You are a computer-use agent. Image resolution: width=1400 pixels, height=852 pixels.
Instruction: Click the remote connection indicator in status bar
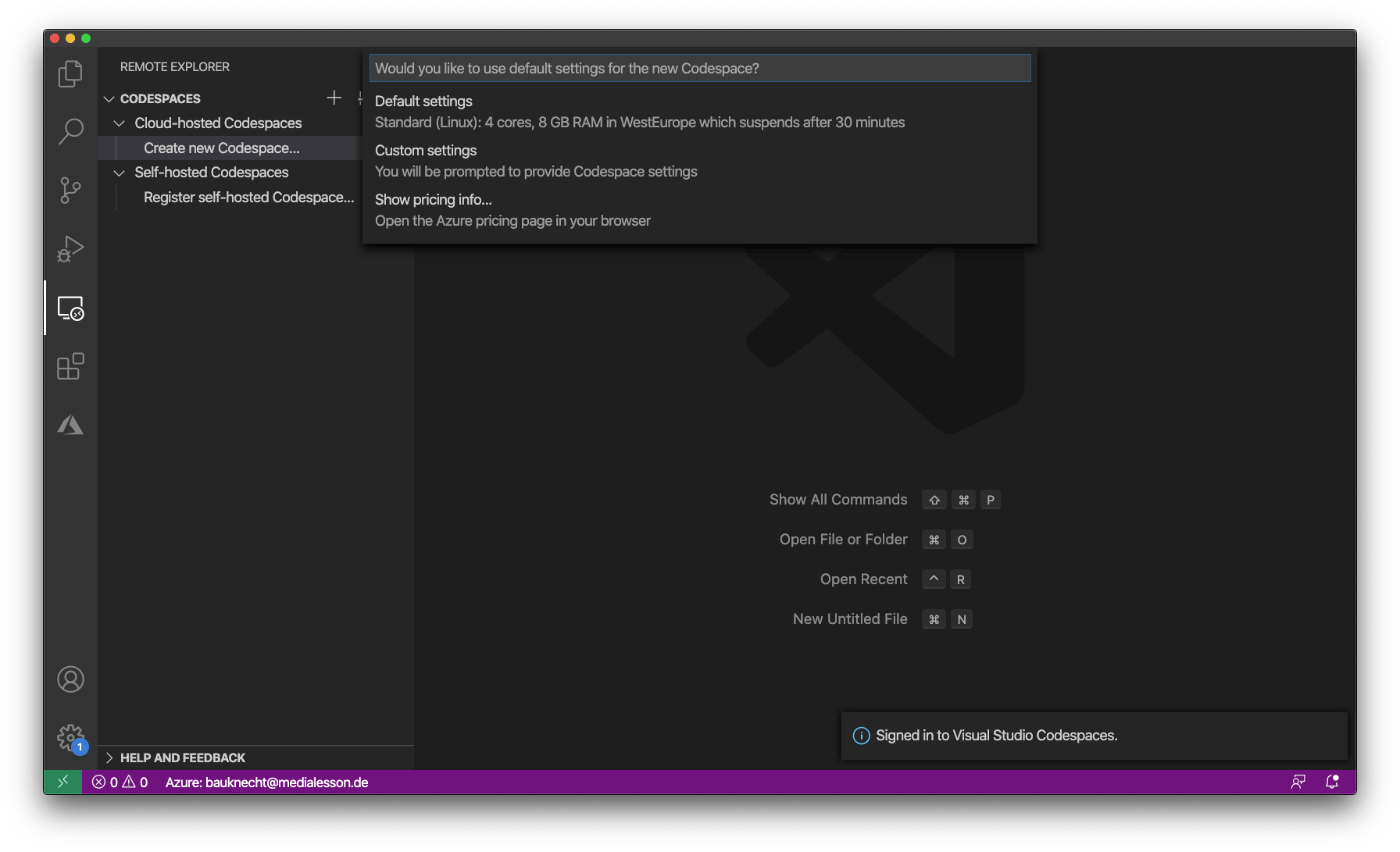pos(62,782)
